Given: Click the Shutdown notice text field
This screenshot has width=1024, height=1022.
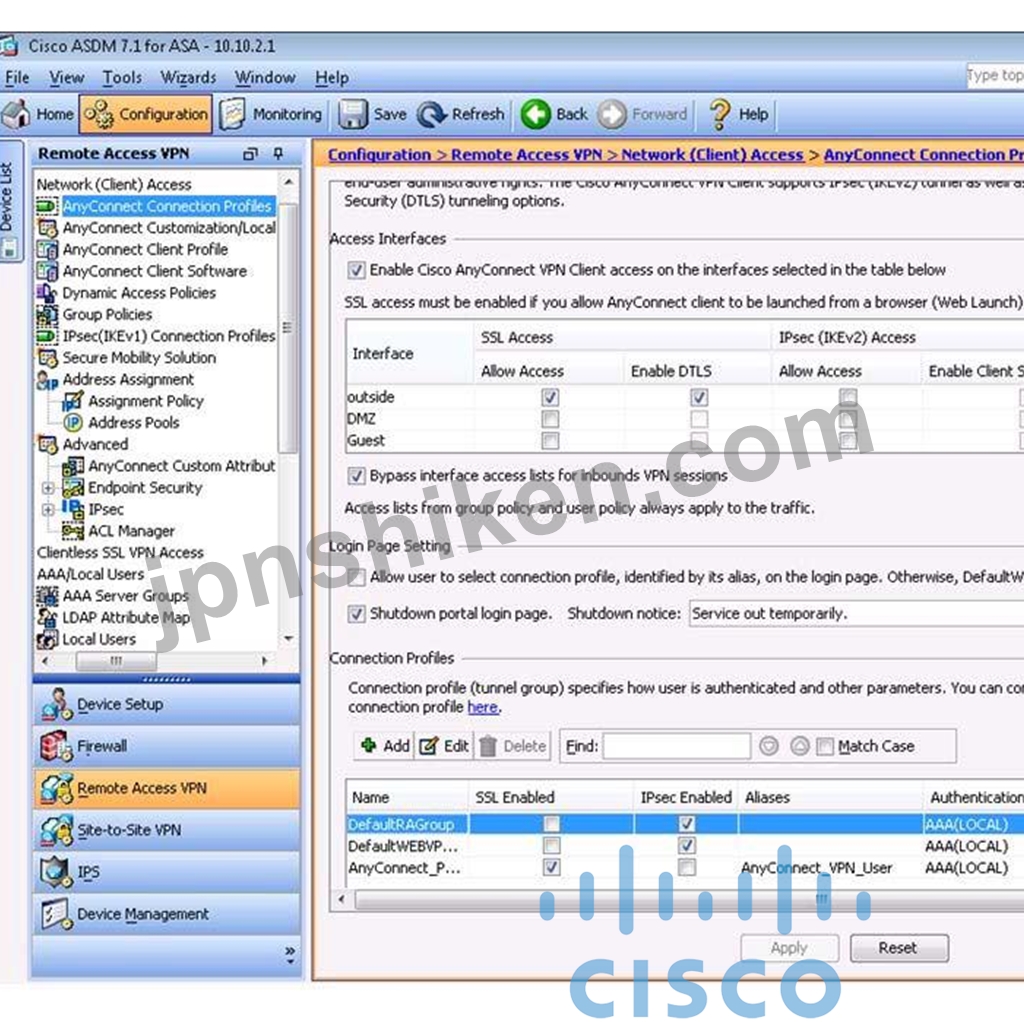Looking at the screenshot, I should tap(856, 614).
